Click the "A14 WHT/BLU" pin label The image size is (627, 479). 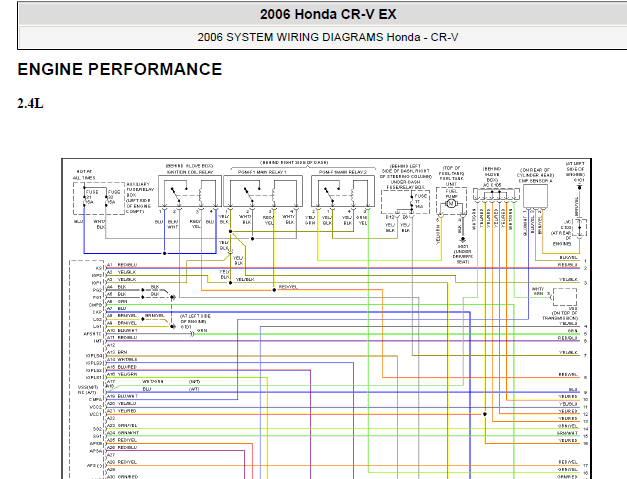click(x=122, y=359)
